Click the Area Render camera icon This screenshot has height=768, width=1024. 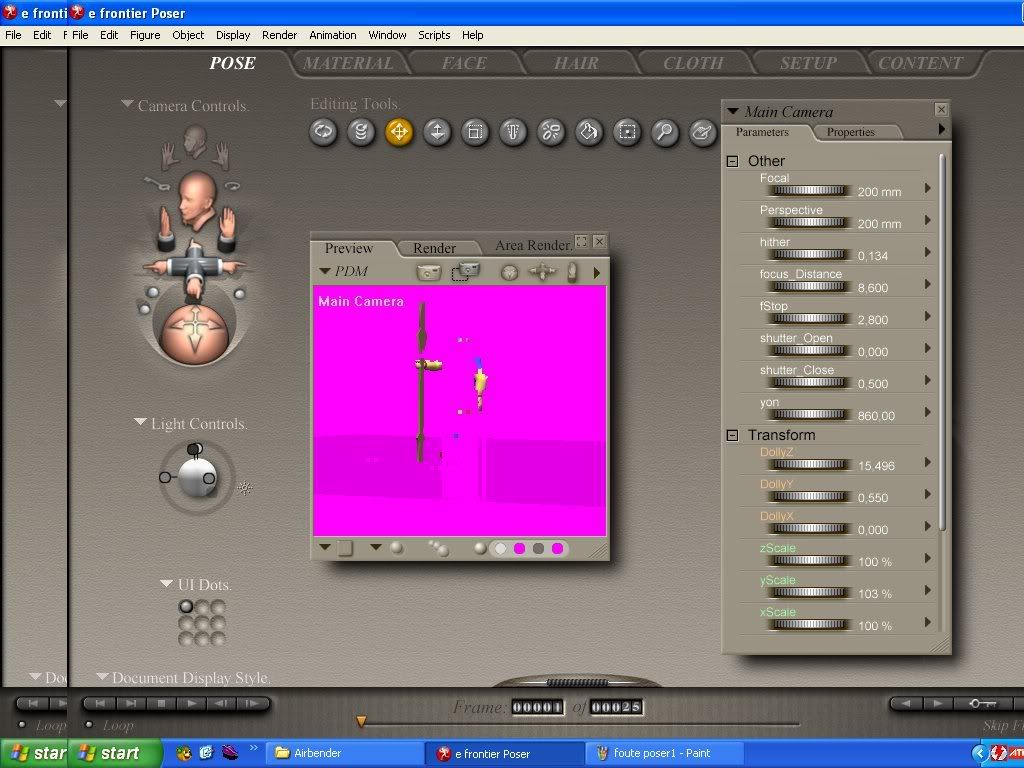pyautogui.click(x=465, y=271)
